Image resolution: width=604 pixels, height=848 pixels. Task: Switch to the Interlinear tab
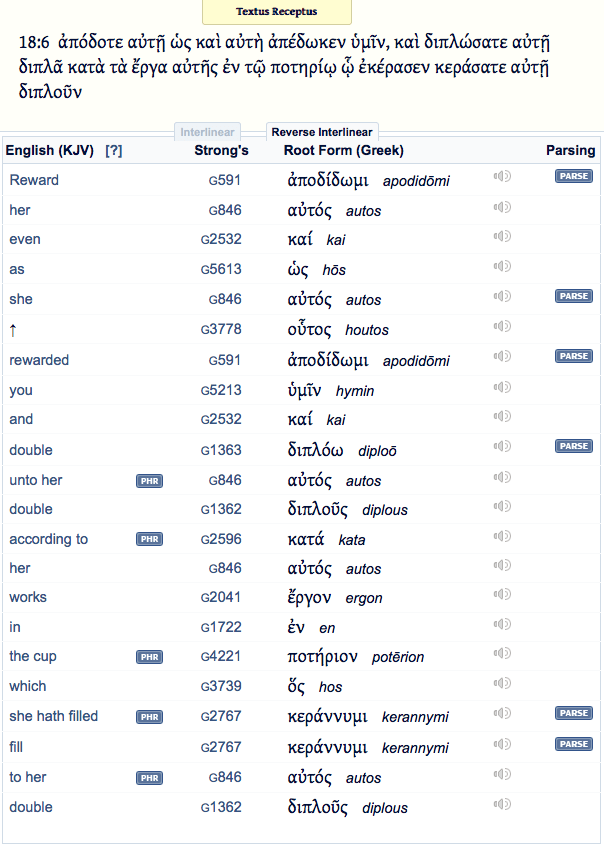207,132
